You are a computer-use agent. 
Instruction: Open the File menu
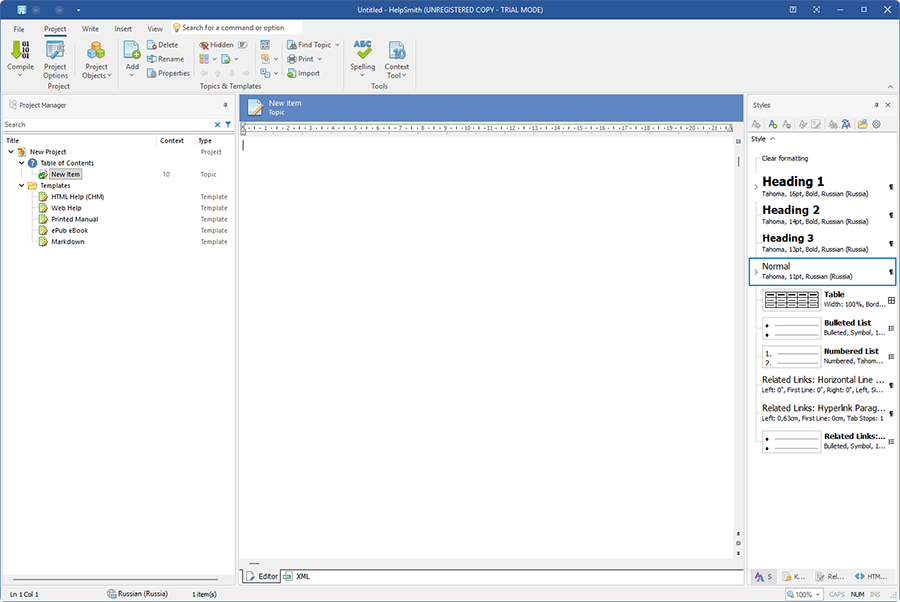(x=19, y=29)
